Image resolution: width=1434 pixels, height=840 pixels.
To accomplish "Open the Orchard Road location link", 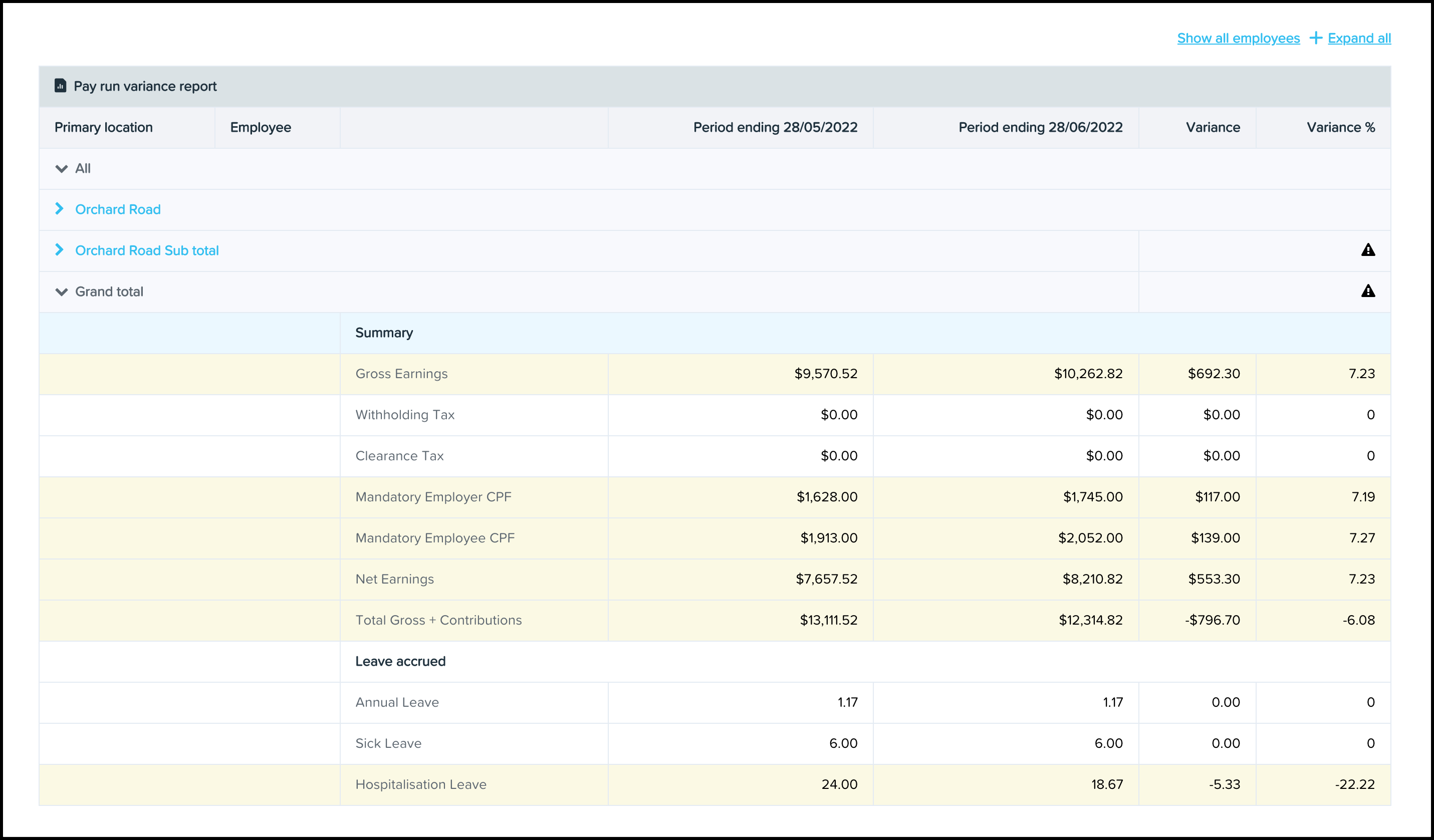I will (x=118, y=209).
